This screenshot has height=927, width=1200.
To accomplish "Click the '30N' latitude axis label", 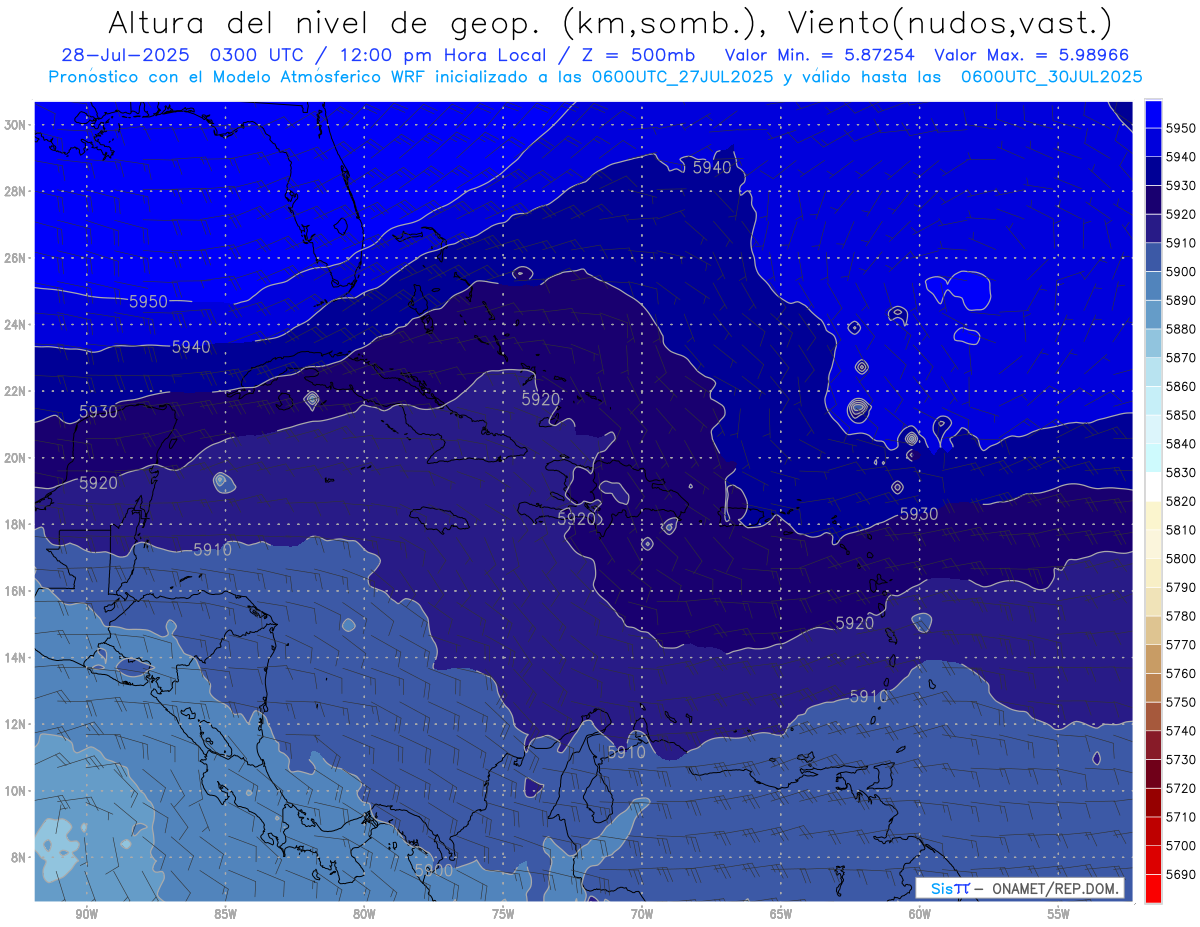I will click(x=16, y=125).
